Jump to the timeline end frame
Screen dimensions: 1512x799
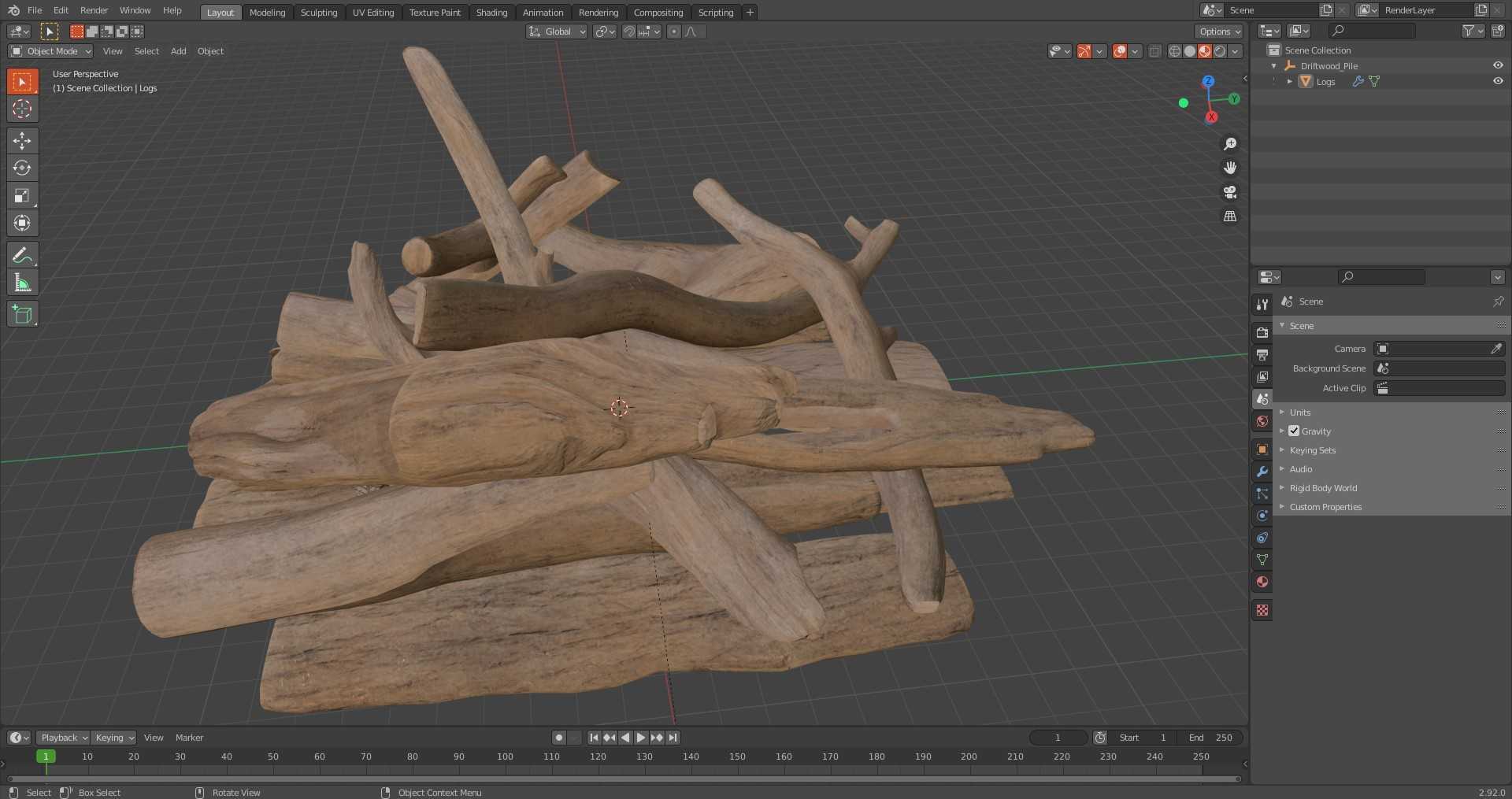click(672, 738)
